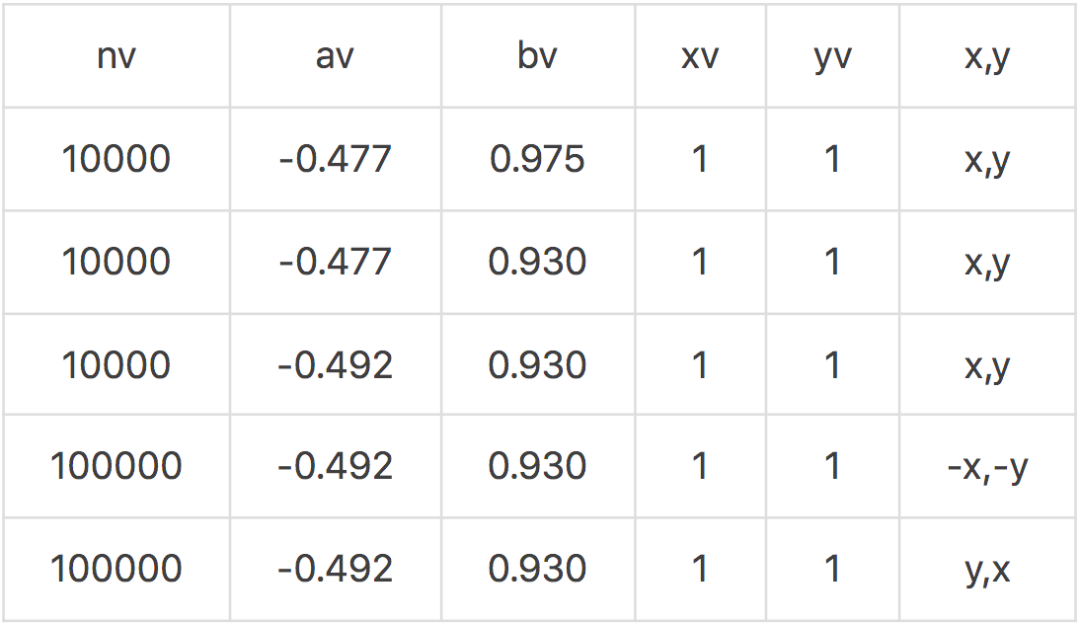Click the y,x cell in bottom row
1080x624 pixels.
coord(987,569)
